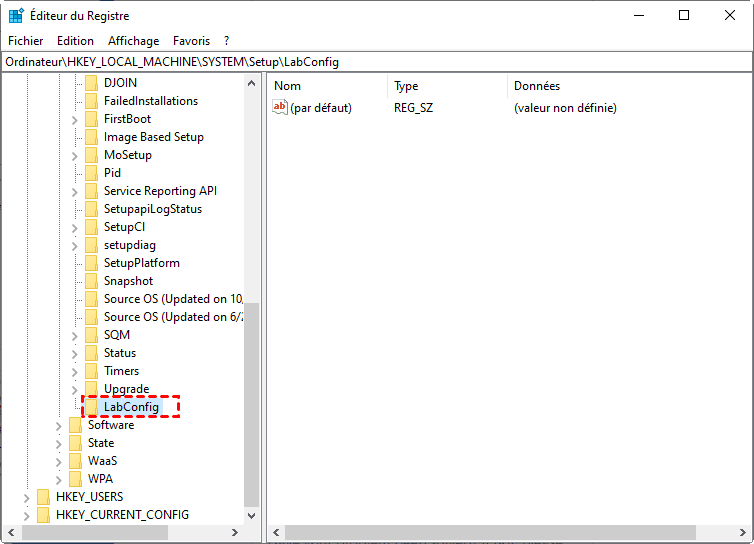Screen dimensions: 754x544
Task: Click the LabConfig folder icon
Action: point(91,407)
